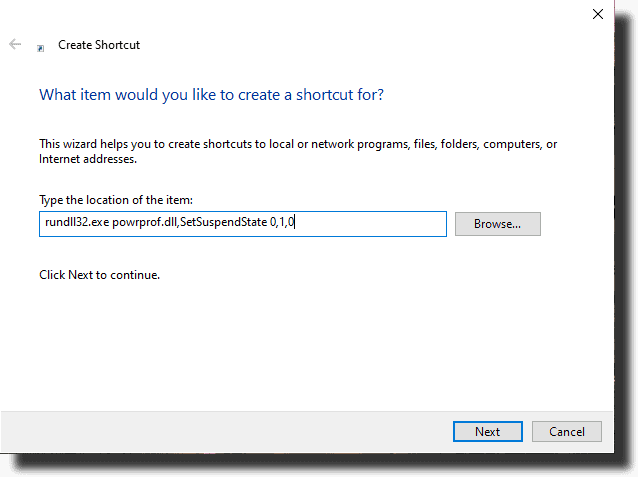The height and width of the screenshot is (477, 638).
Task: Cancel the Create Shortcut wizard
Action: (x=567, y=431)
